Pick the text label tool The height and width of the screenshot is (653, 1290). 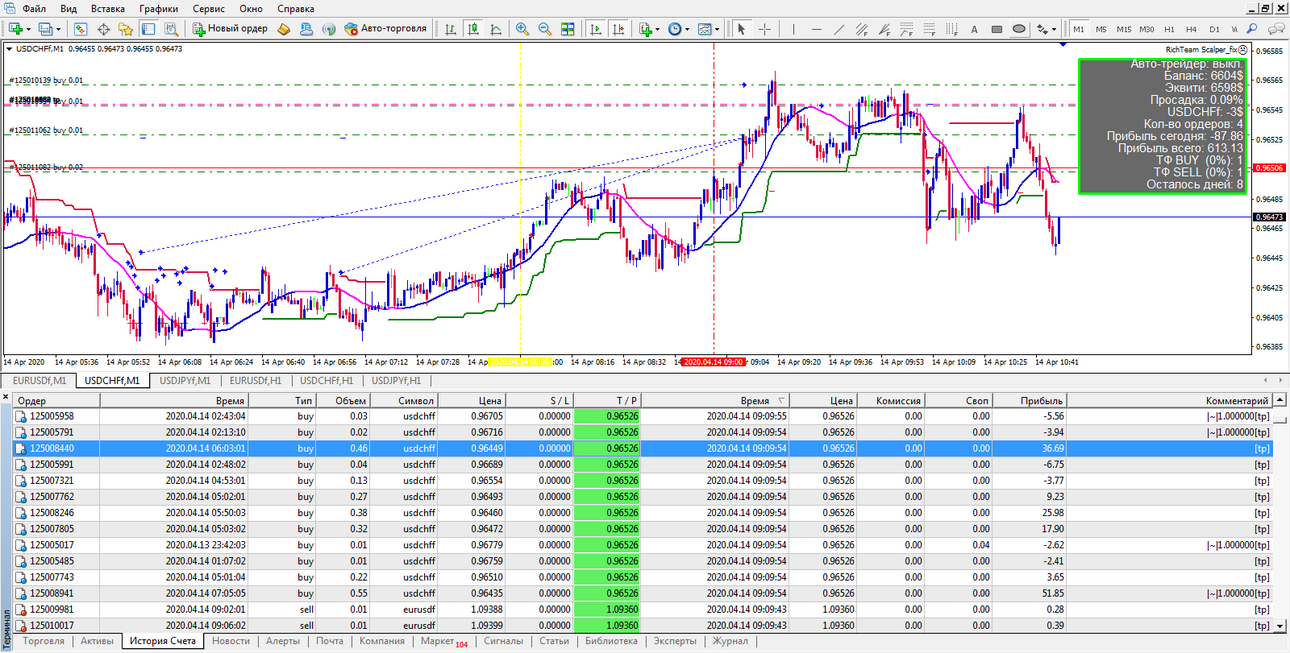tap(974, 29)
